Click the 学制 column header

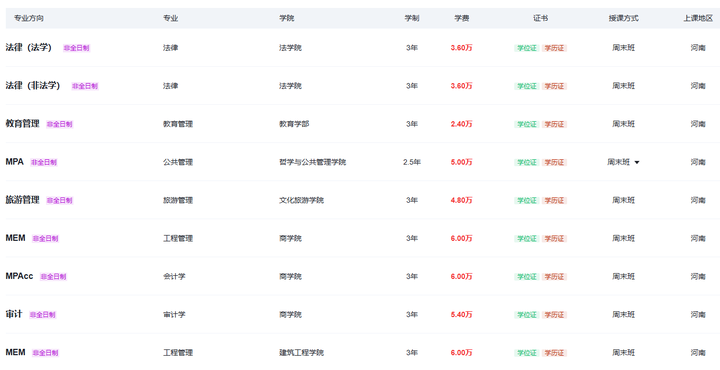(411, 18)
